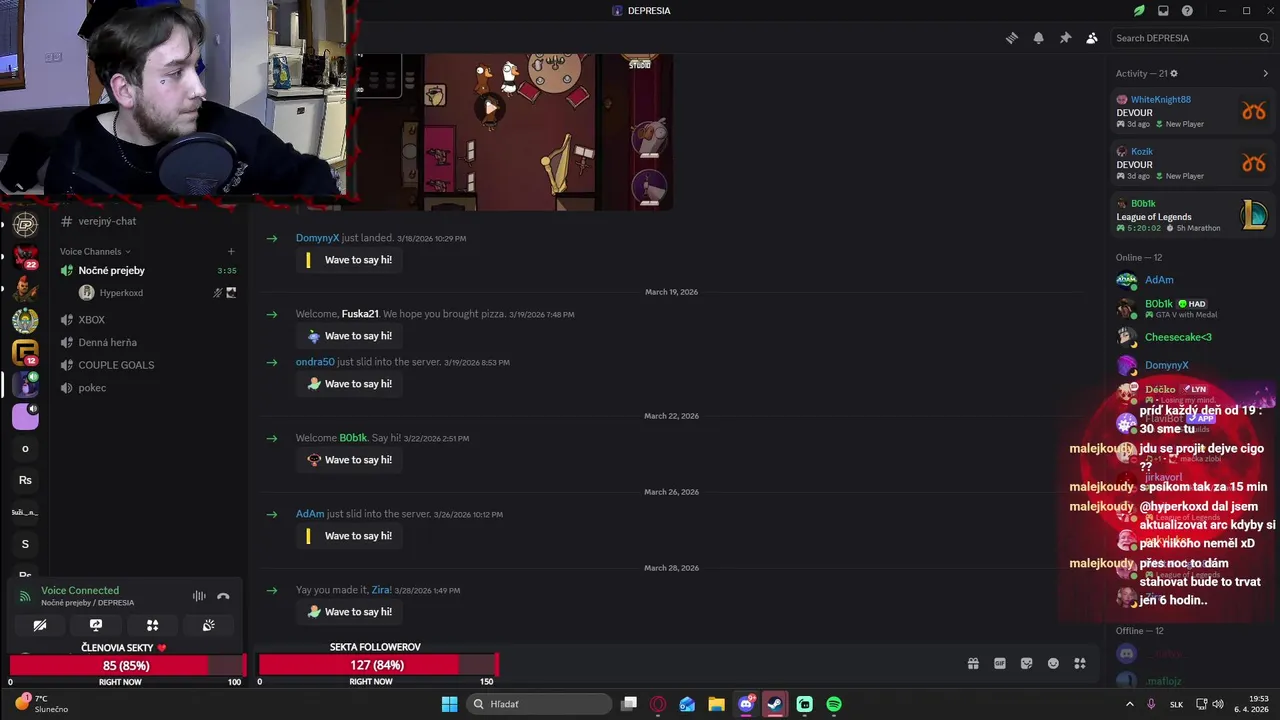
Task: Open the gift icon in message bar
Action: [973, 663]
